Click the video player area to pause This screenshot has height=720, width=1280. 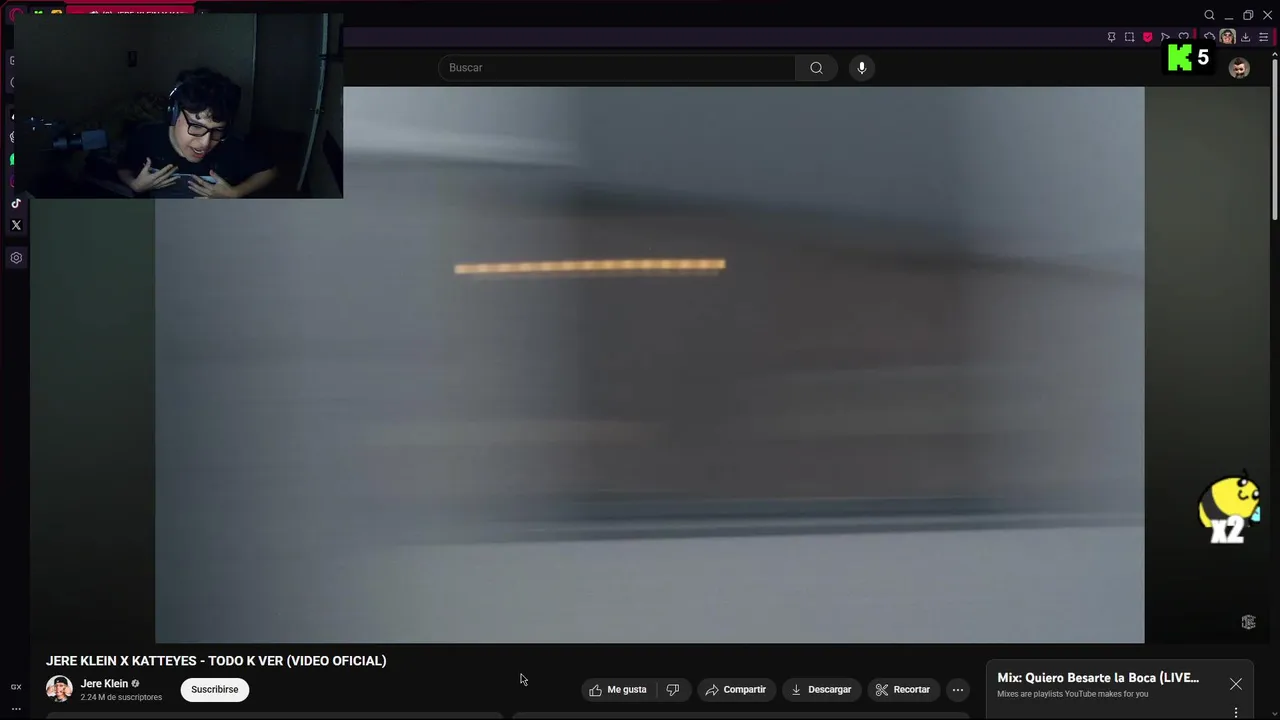650,365
